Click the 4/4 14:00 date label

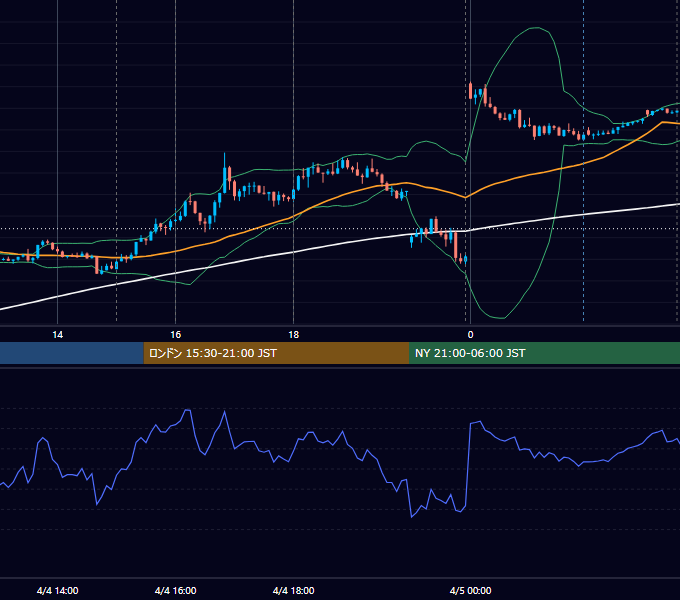click(x=58, y=590)
